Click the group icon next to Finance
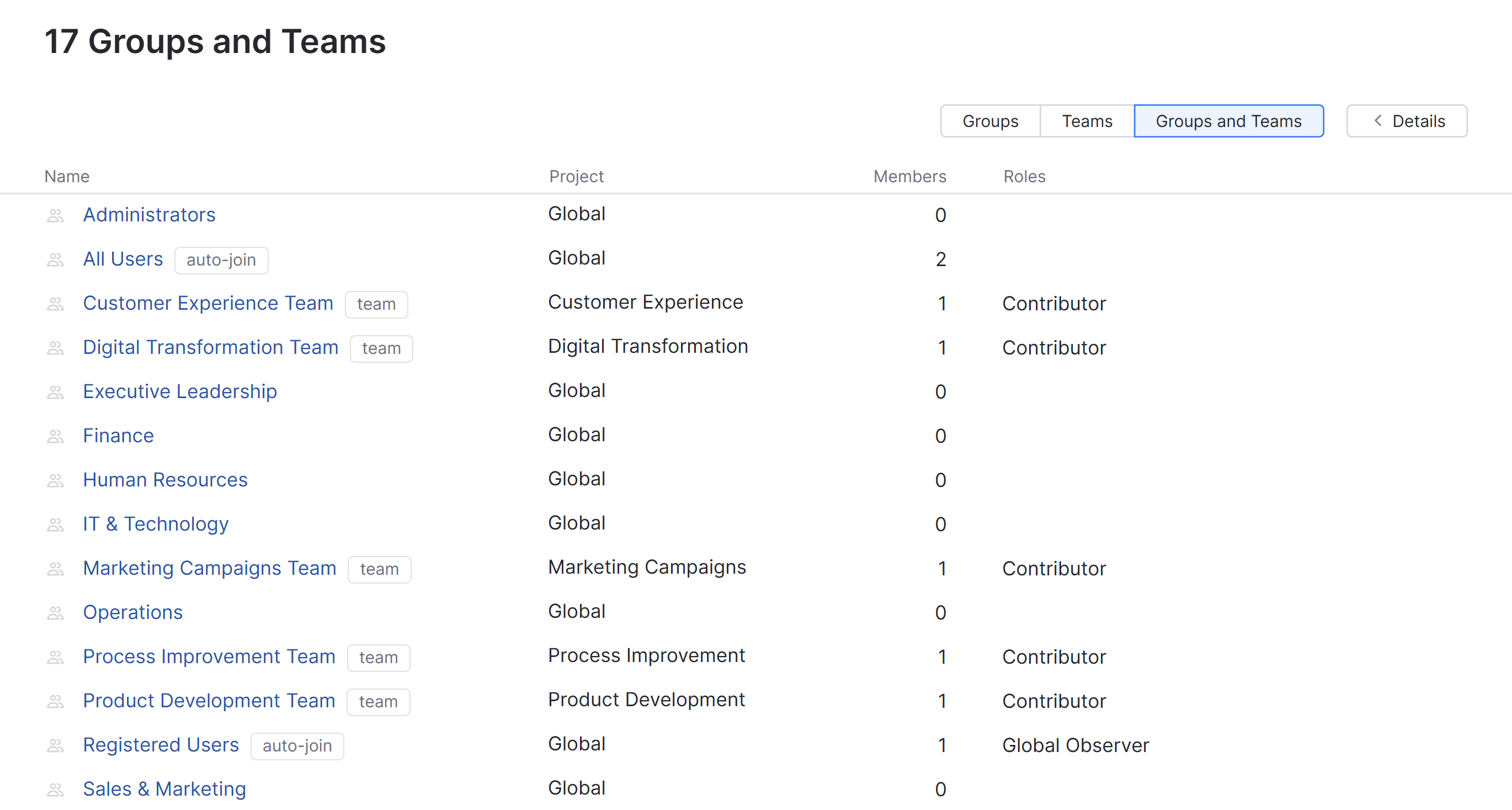The width and height of the screenshot is (1512, 810). pos(55,436)
